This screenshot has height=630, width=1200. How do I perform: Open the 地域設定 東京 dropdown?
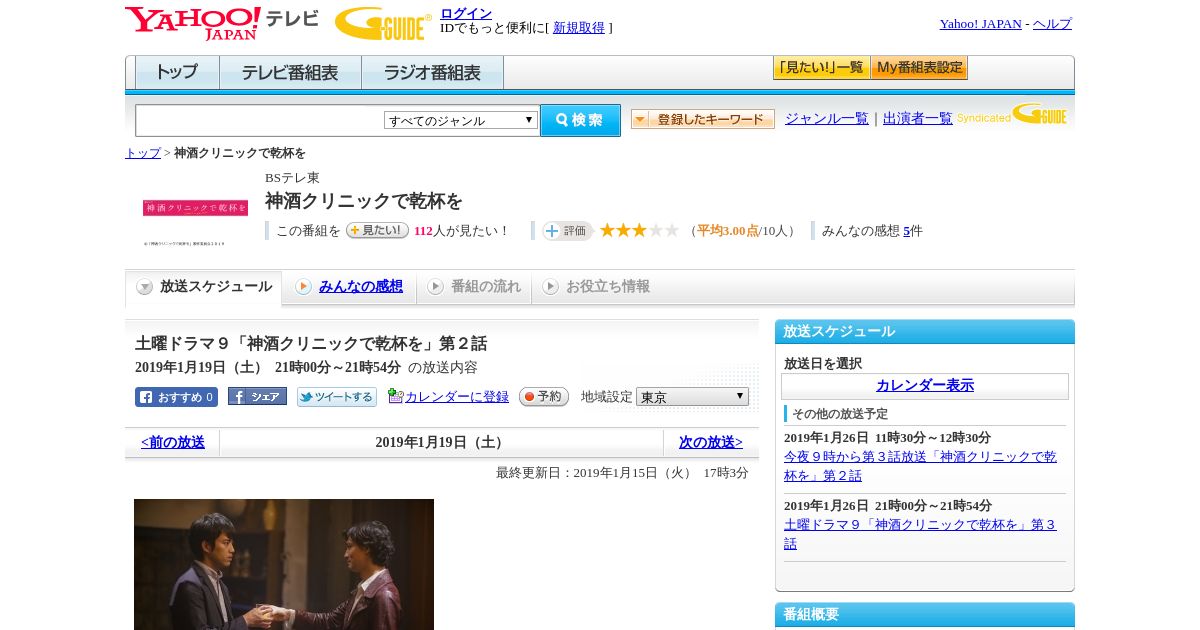(x=692, y=397)
